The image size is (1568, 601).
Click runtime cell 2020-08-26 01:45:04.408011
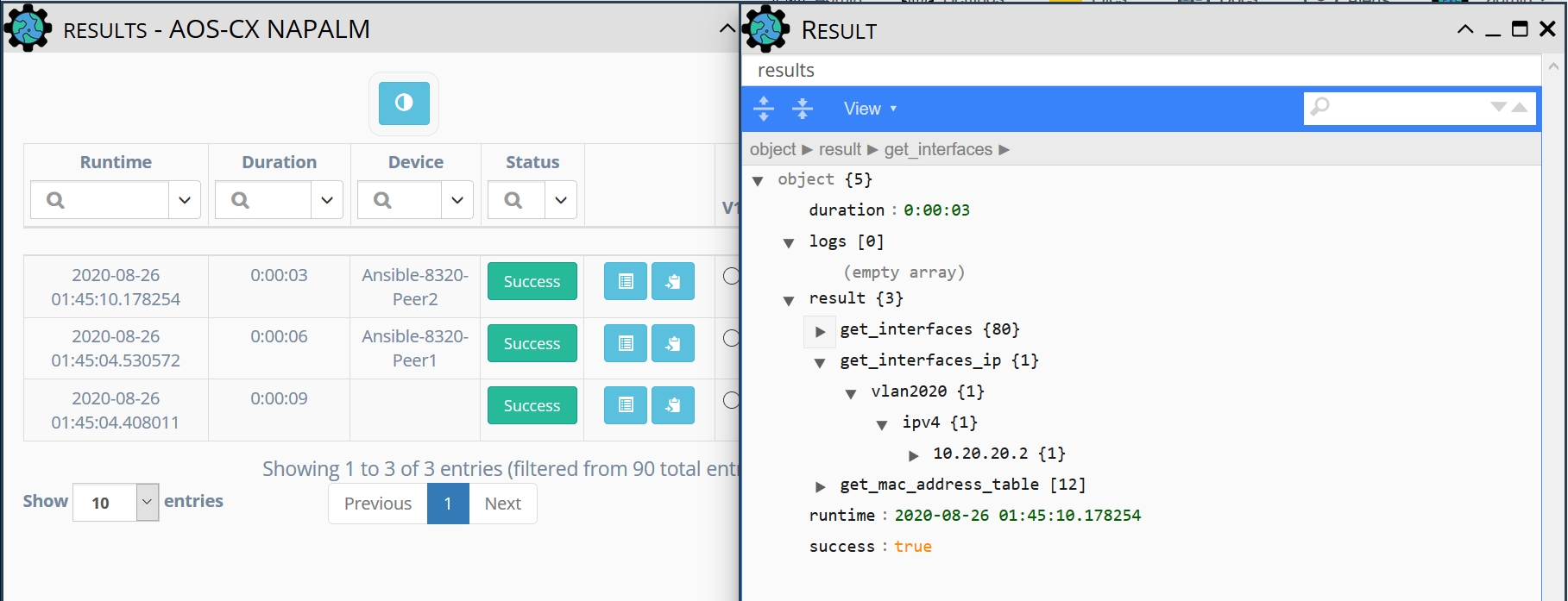coord(116,410)
